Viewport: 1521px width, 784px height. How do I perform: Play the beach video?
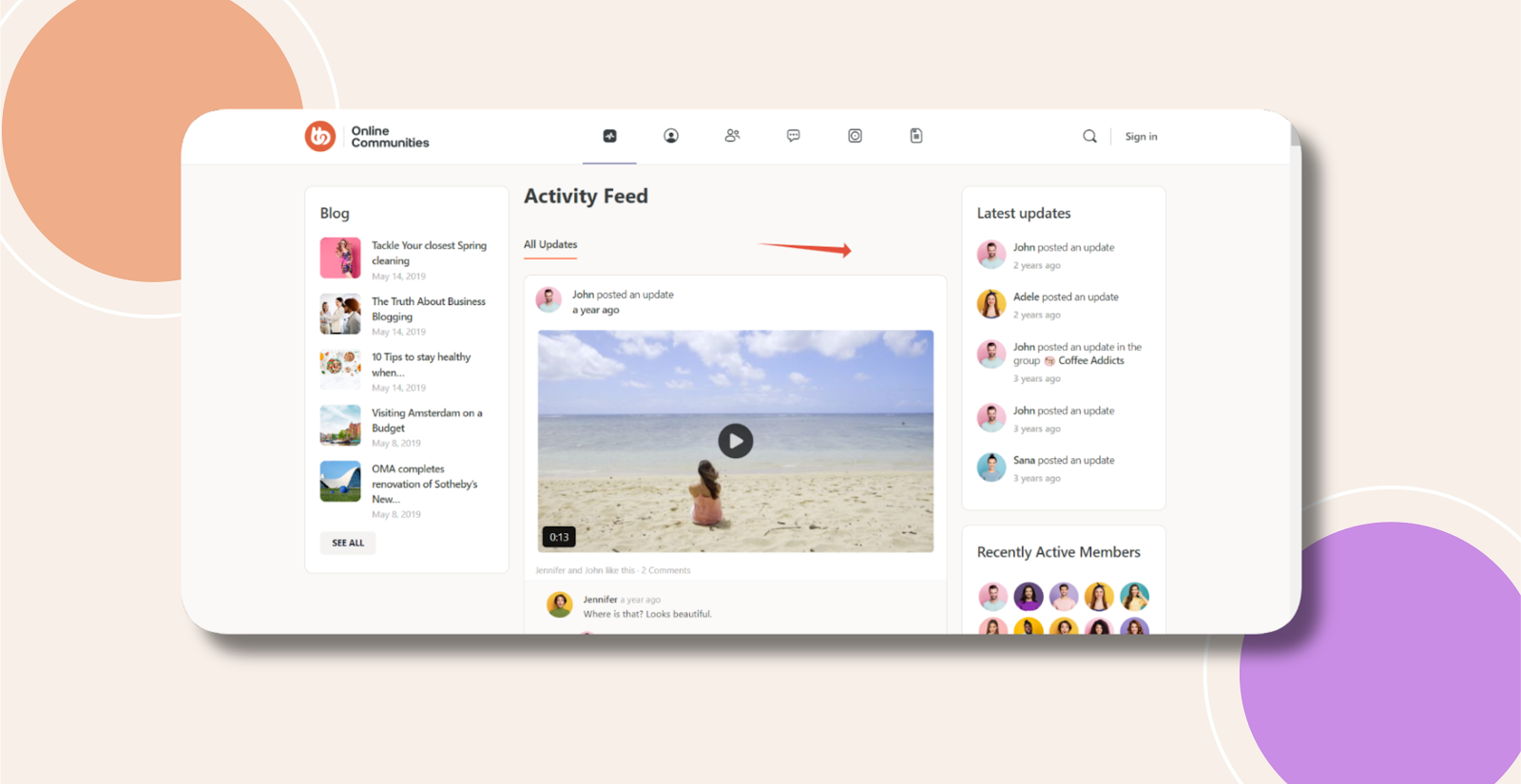735,441
